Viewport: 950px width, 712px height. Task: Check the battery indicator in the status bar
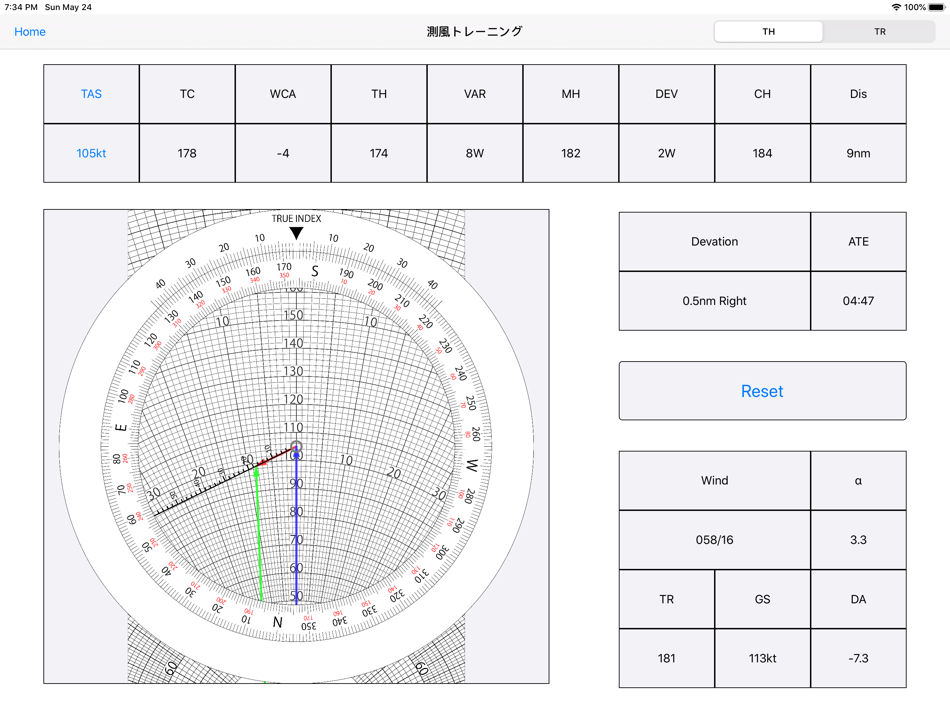click(x=937, y=7)
